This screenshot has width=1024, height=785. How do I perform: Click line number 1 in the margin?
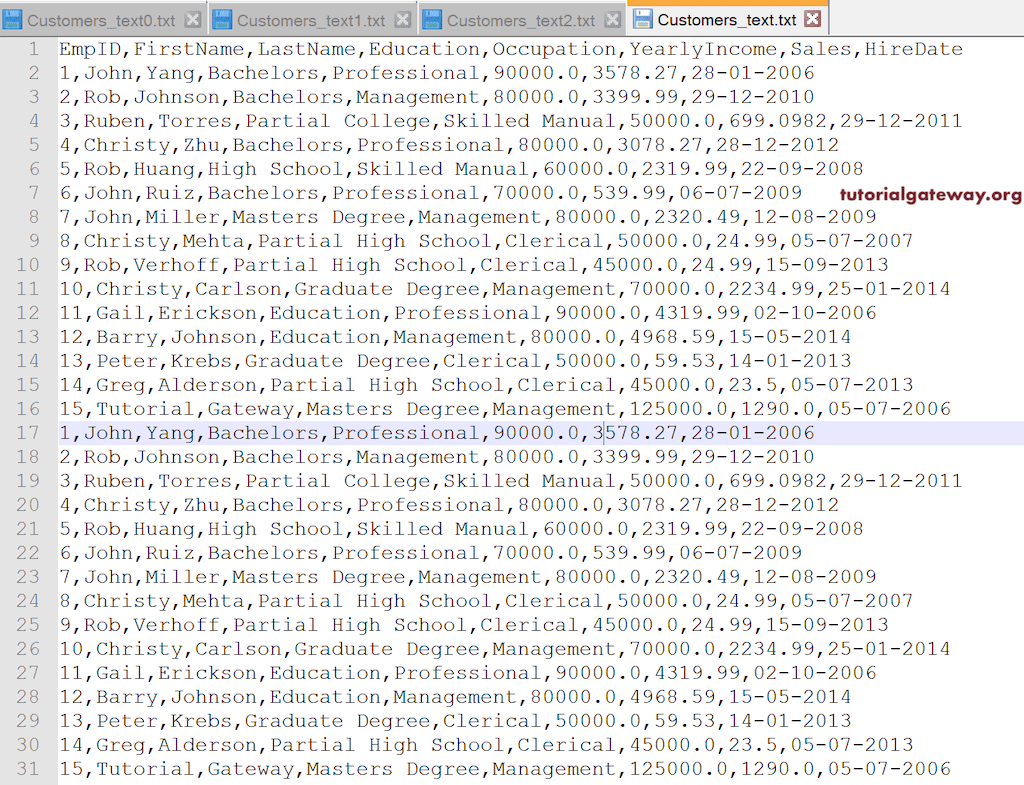click(x=33, y=50)
